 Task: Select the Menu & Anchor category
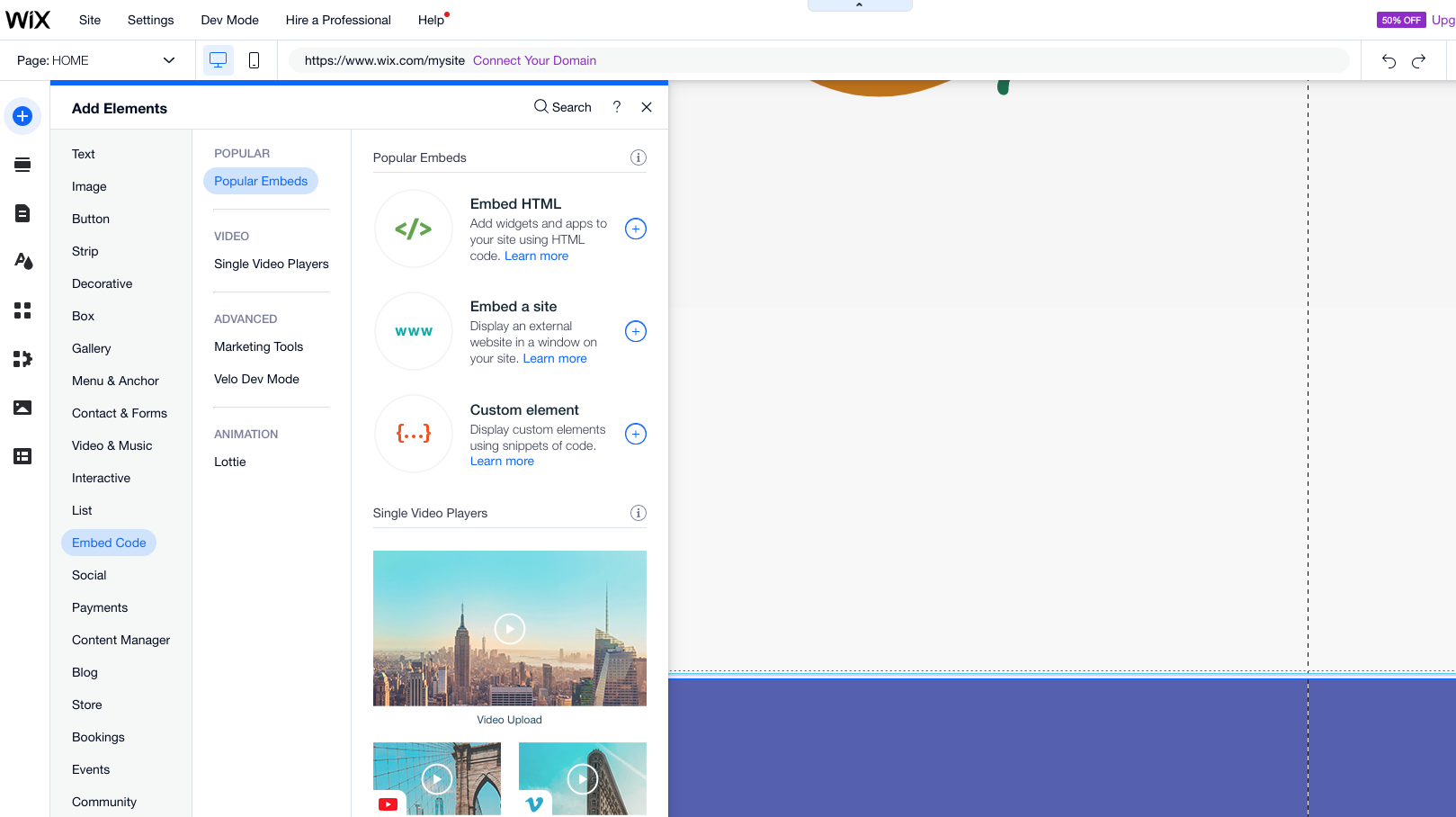pos(115,381)
